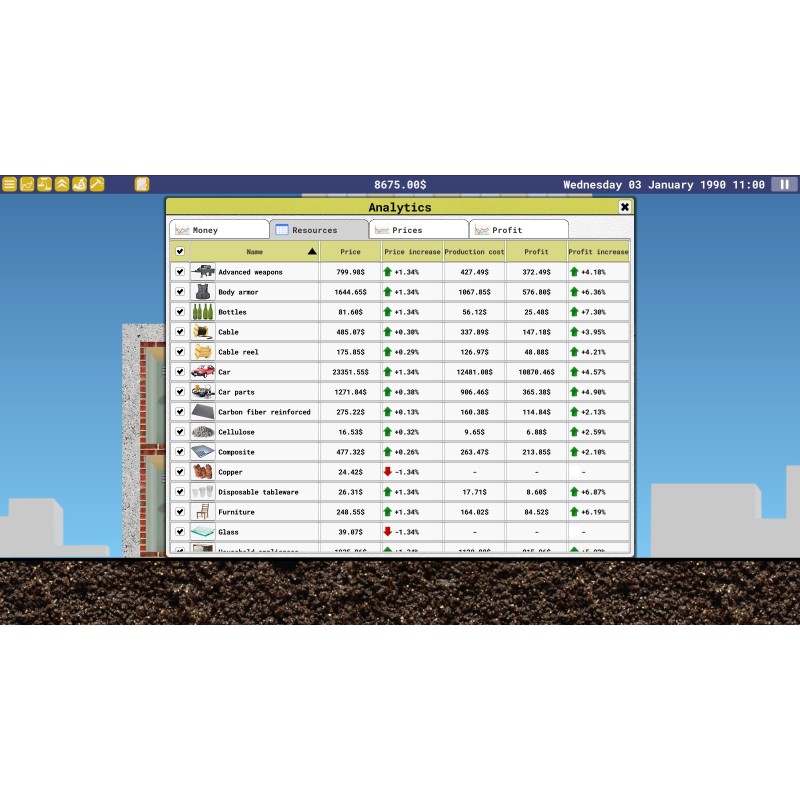This screenshot has height=800, width=800.
Task: Switch to the Prices tab
Action: (418, 230)
